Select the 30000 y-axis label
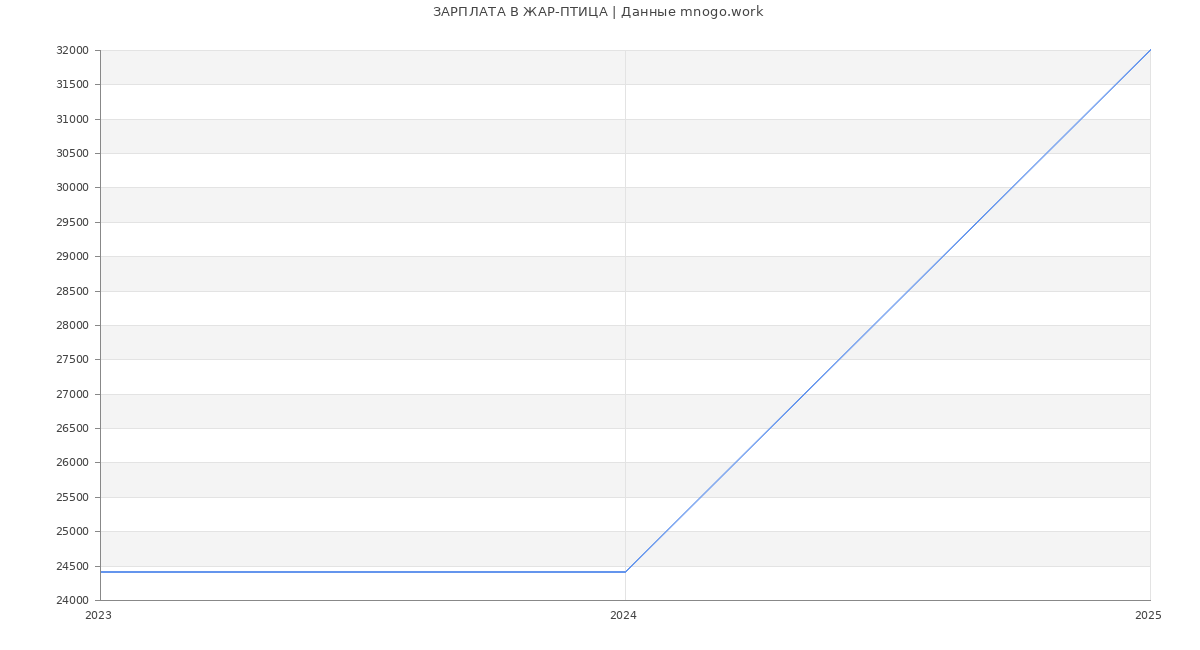1200x650 pixels. point(72,187)
